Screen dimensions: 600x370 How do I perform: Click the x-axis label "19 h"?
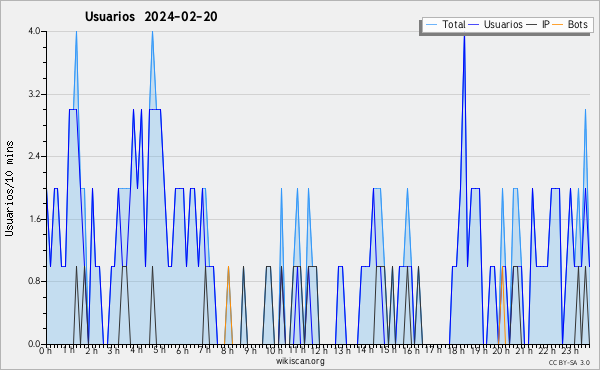[479, 351]
